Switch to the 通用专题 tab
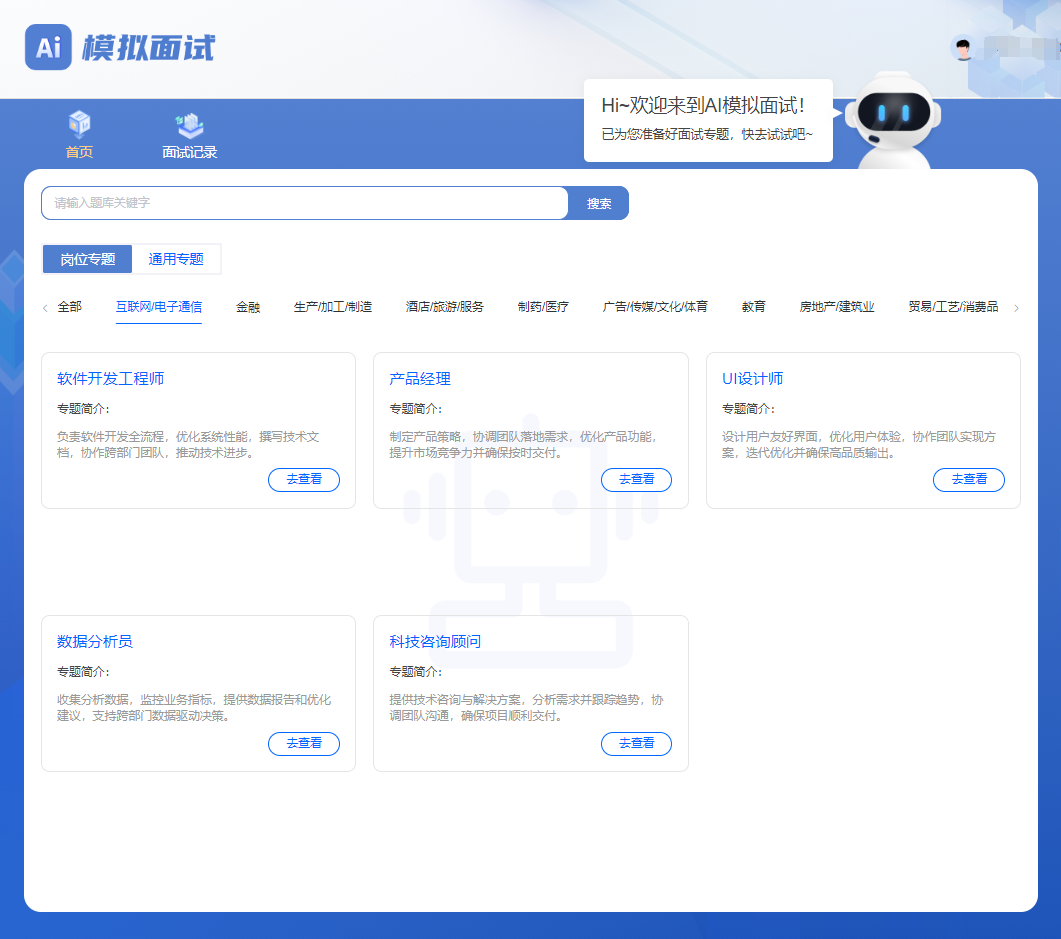This screenshot has width=1061, height=939. [176, 259]
